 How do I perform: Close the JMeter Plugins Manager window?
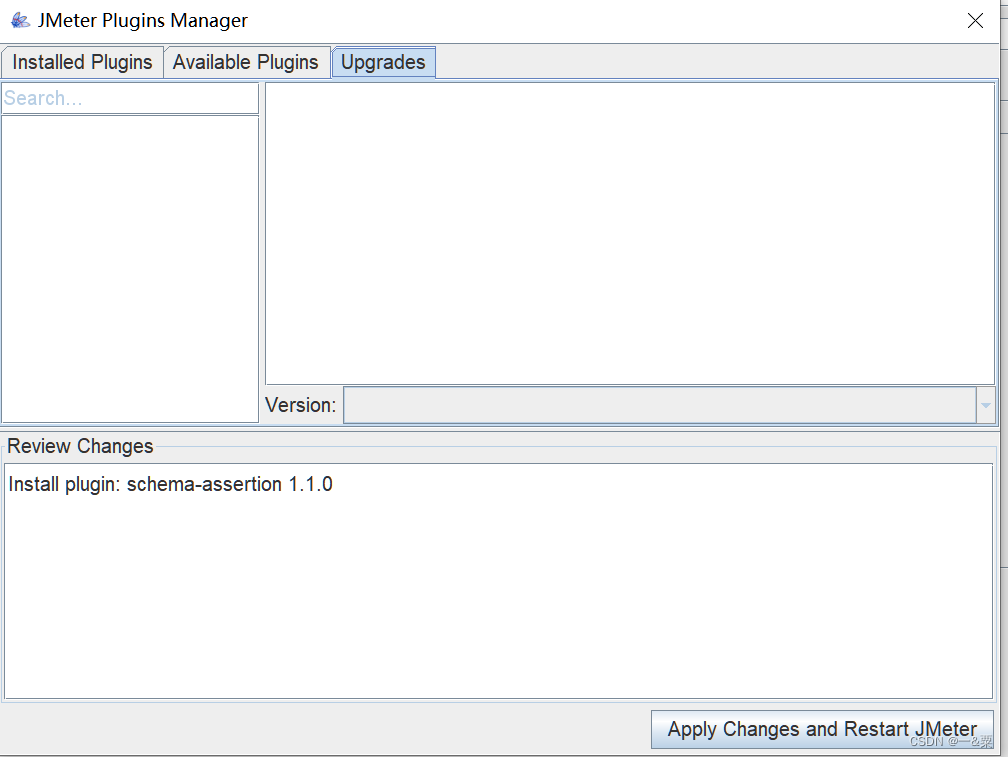975,19
